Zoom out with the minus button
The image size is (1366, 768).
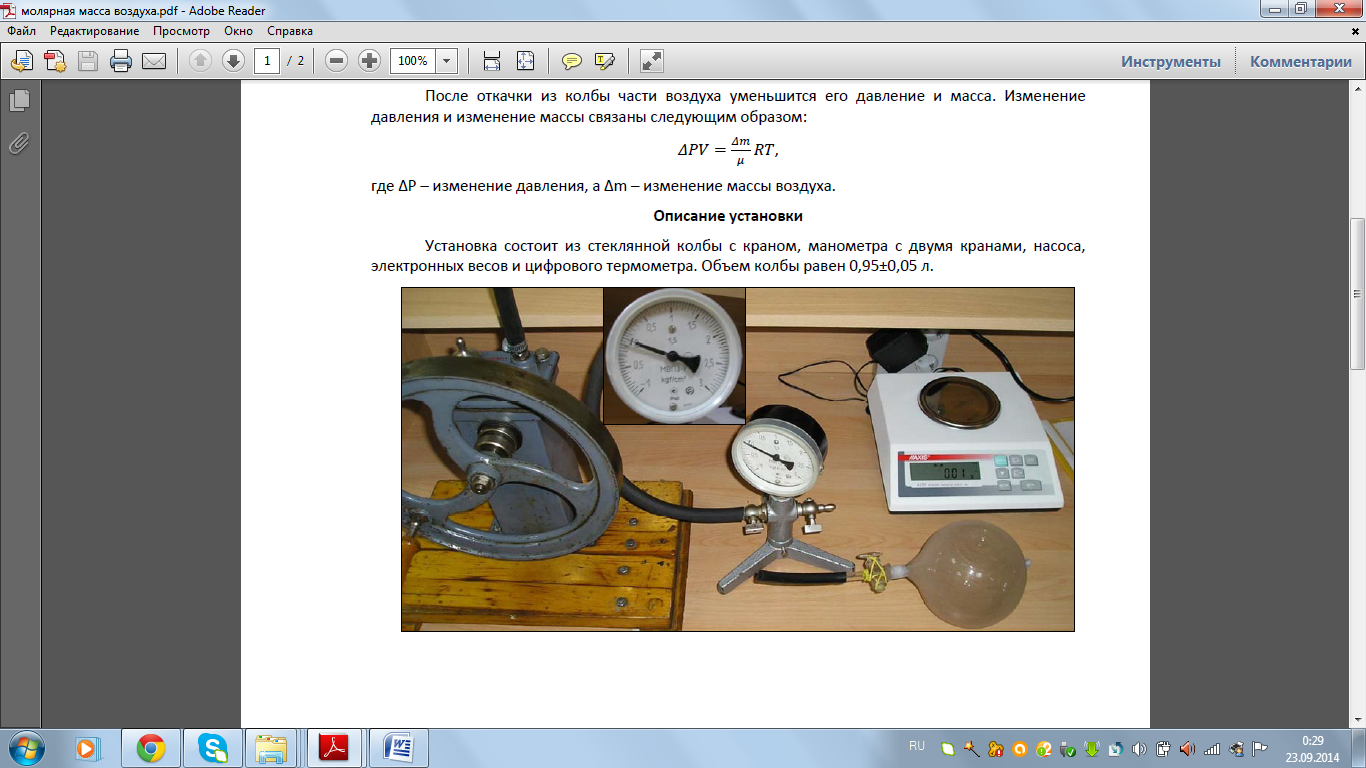click(336, 61)
